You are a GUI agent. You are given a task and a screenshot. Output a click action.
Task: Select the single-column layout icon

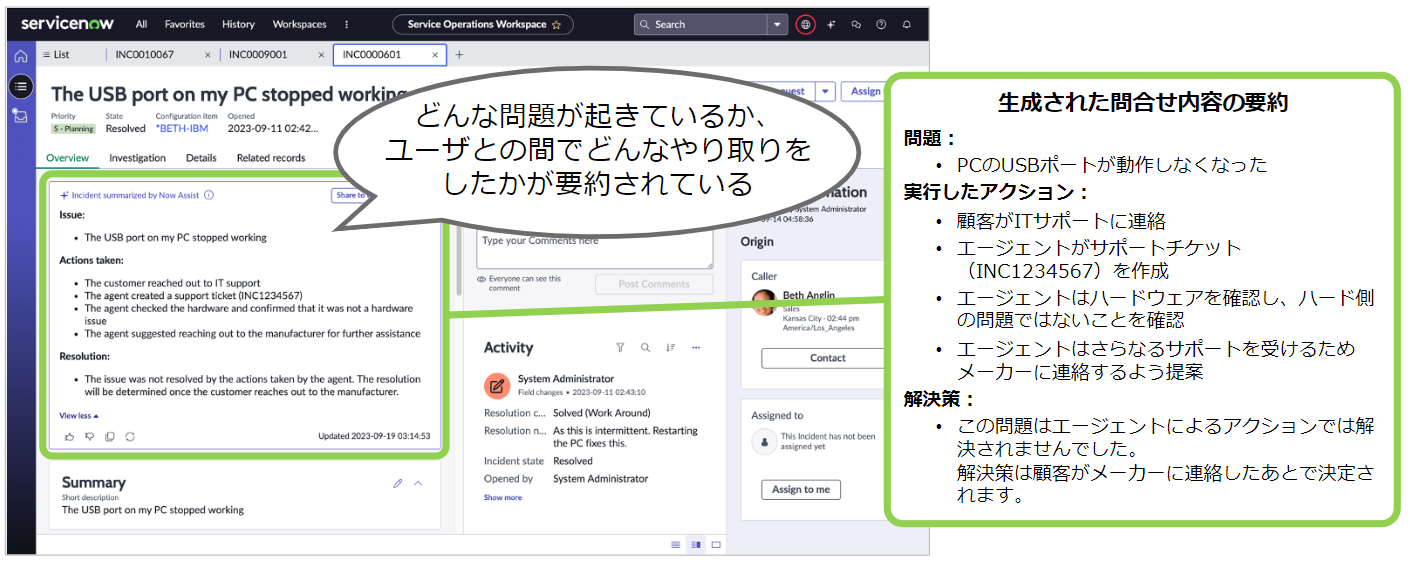tap(675, 544)
